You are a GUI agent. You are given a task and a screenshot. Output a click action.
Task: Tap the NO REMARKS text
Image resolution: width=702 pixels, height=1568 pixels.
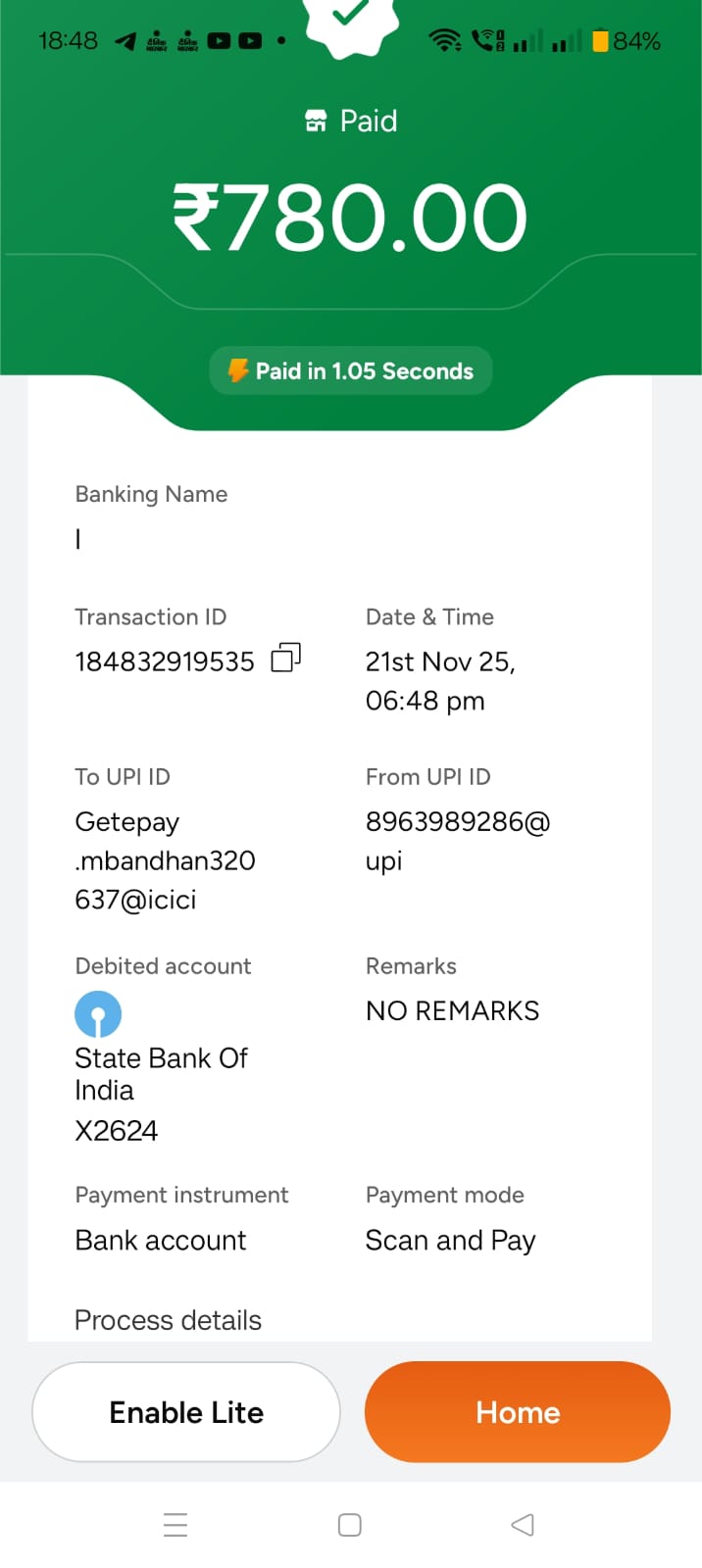(452, 1011)
